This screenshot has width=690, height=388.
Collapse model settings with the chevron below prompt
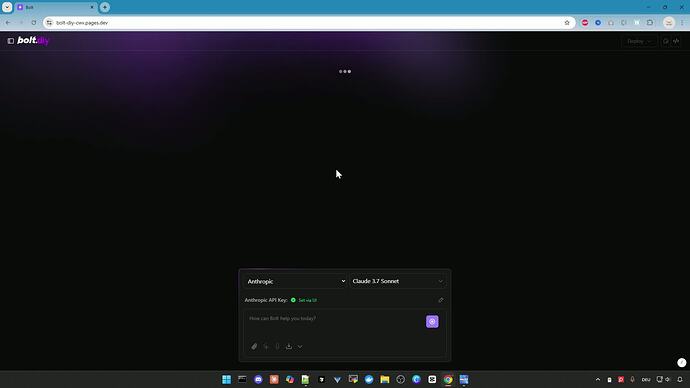[300, 347]
